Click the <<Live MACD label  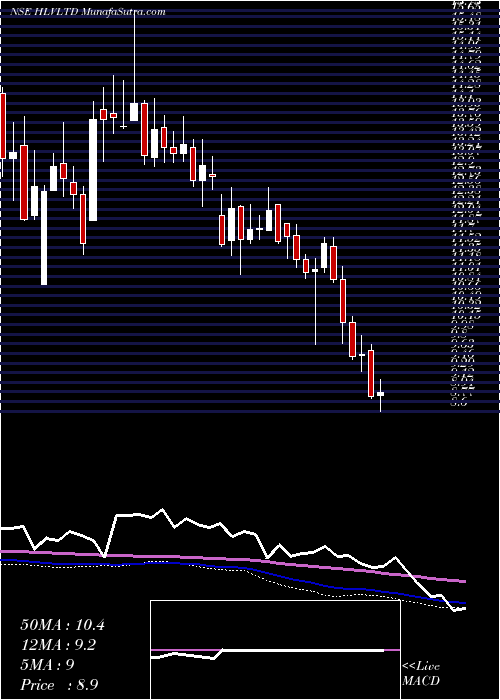(421, 674)
